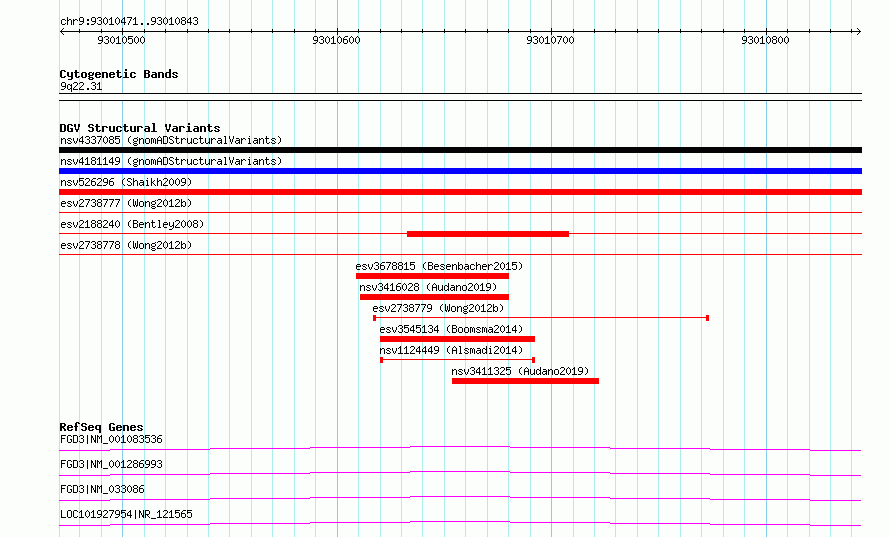
Task: Click the esv2738779 (Wong2012b) label
Action: coord(438,308)
